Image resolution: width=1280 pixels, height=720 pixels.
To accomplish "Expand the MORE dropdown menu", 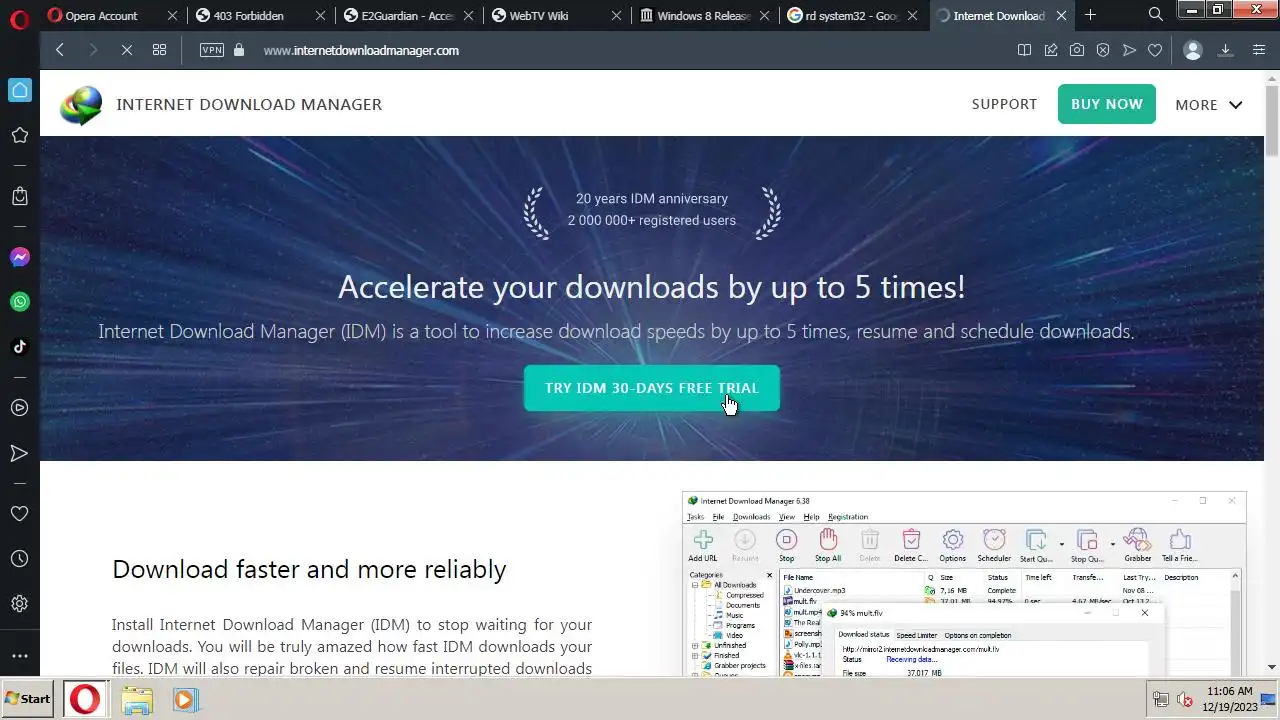I will 1209,104.
